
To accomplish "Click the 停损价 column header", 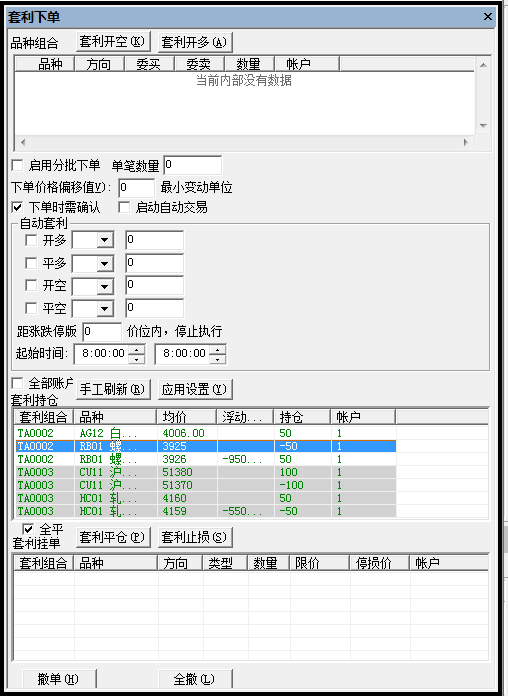I will (380, 563).
